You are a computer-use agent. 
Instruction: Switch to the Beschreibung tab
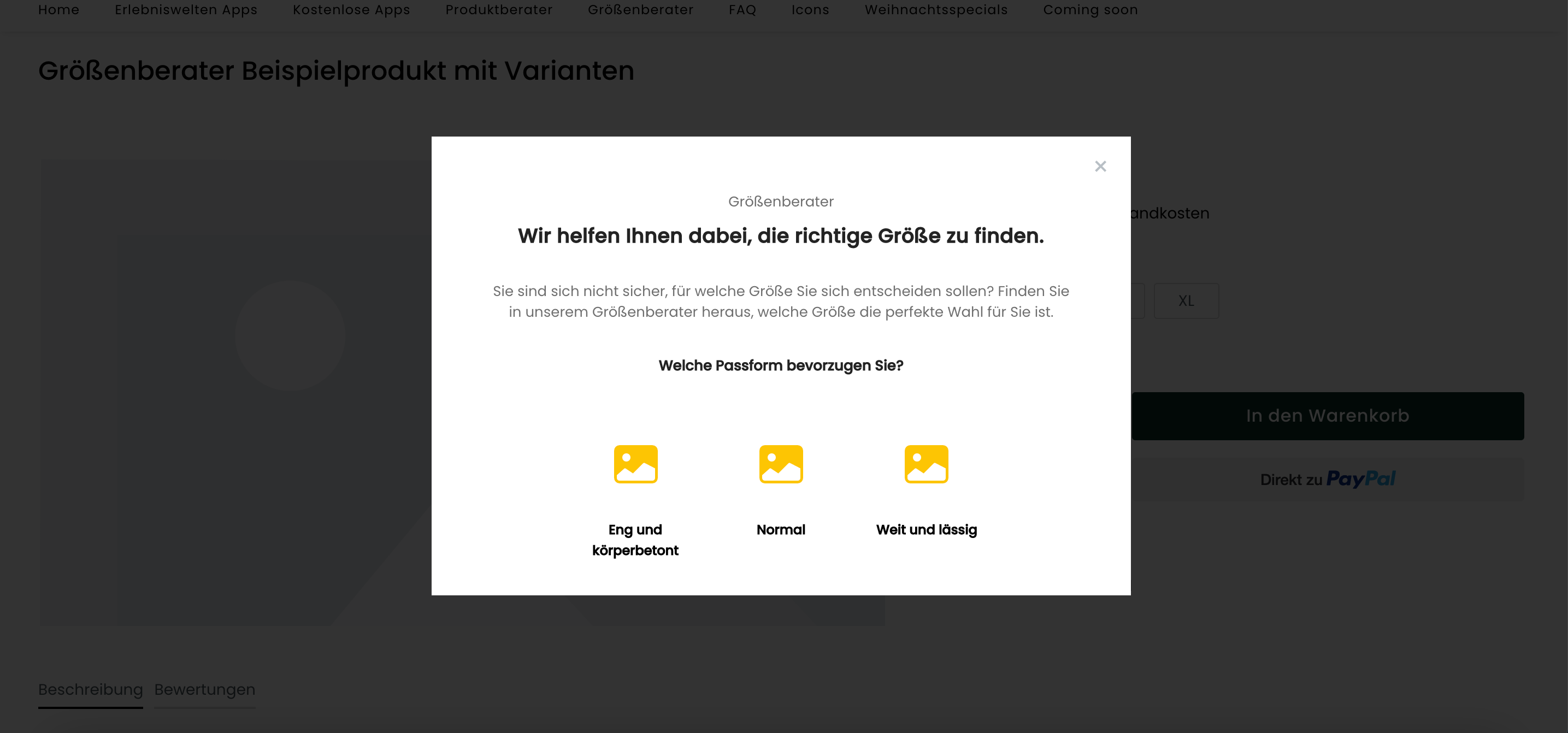point(90,690)
